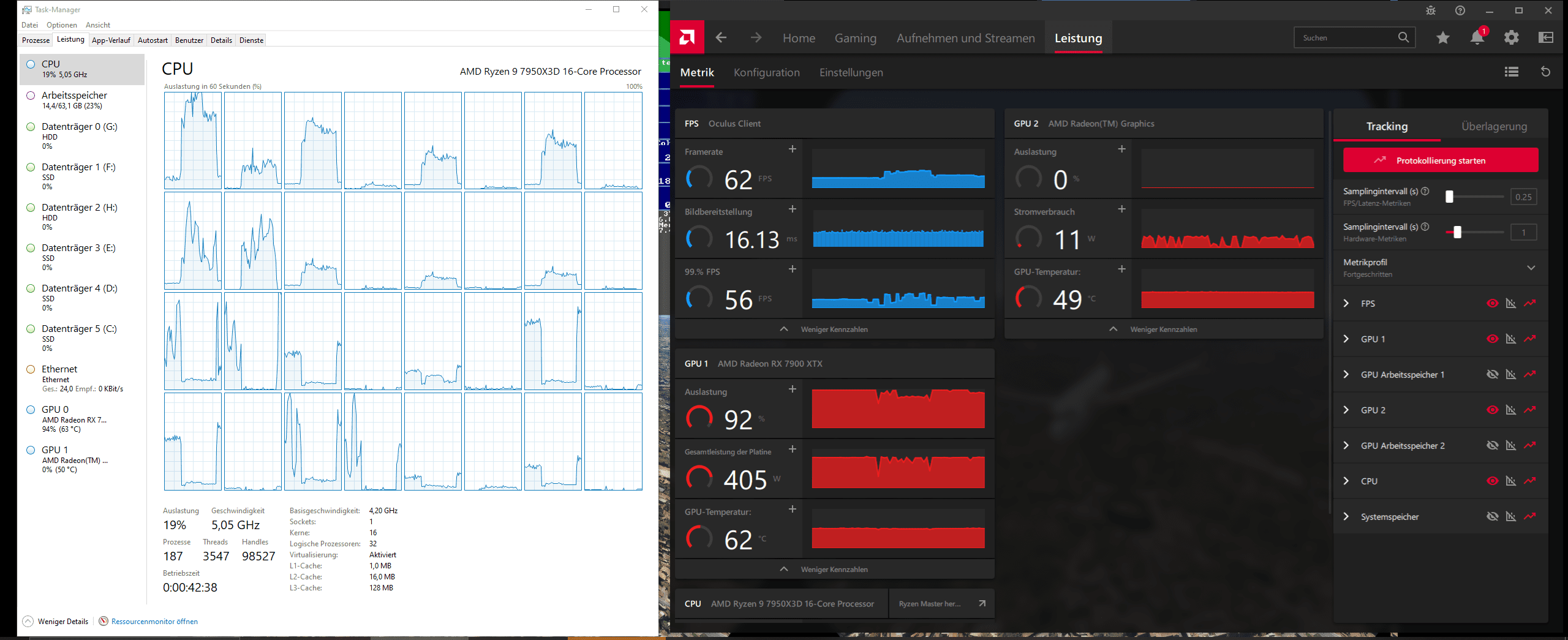Click the plus icon next to Bildbereitstellung
Image resolution: width=1568 pixels, height=640 pixels.
[793, 209]
